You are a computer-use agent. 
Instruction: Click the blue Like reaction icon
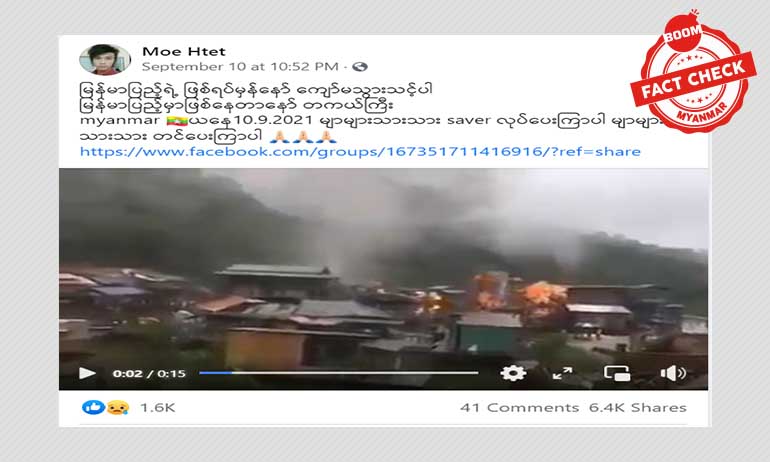click(x=92, y=407)
